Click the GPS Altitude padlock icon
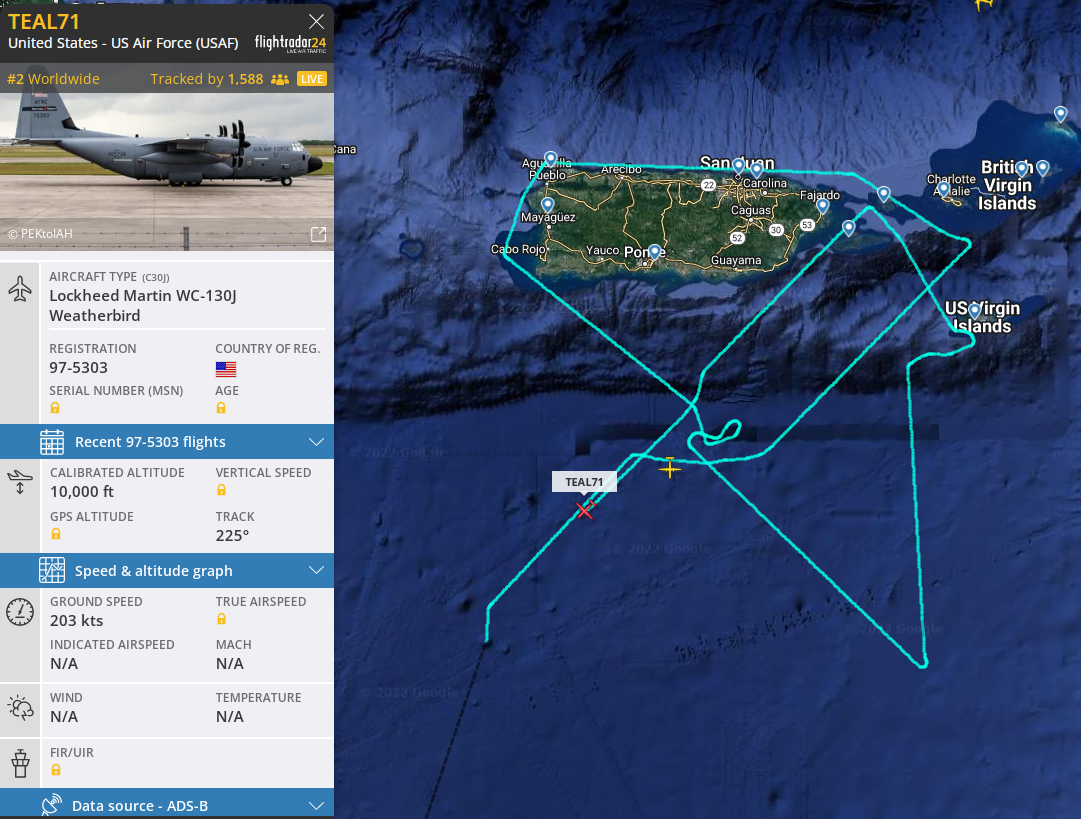1081x819 pixels. pyautogui.click(x=56, y=534)
